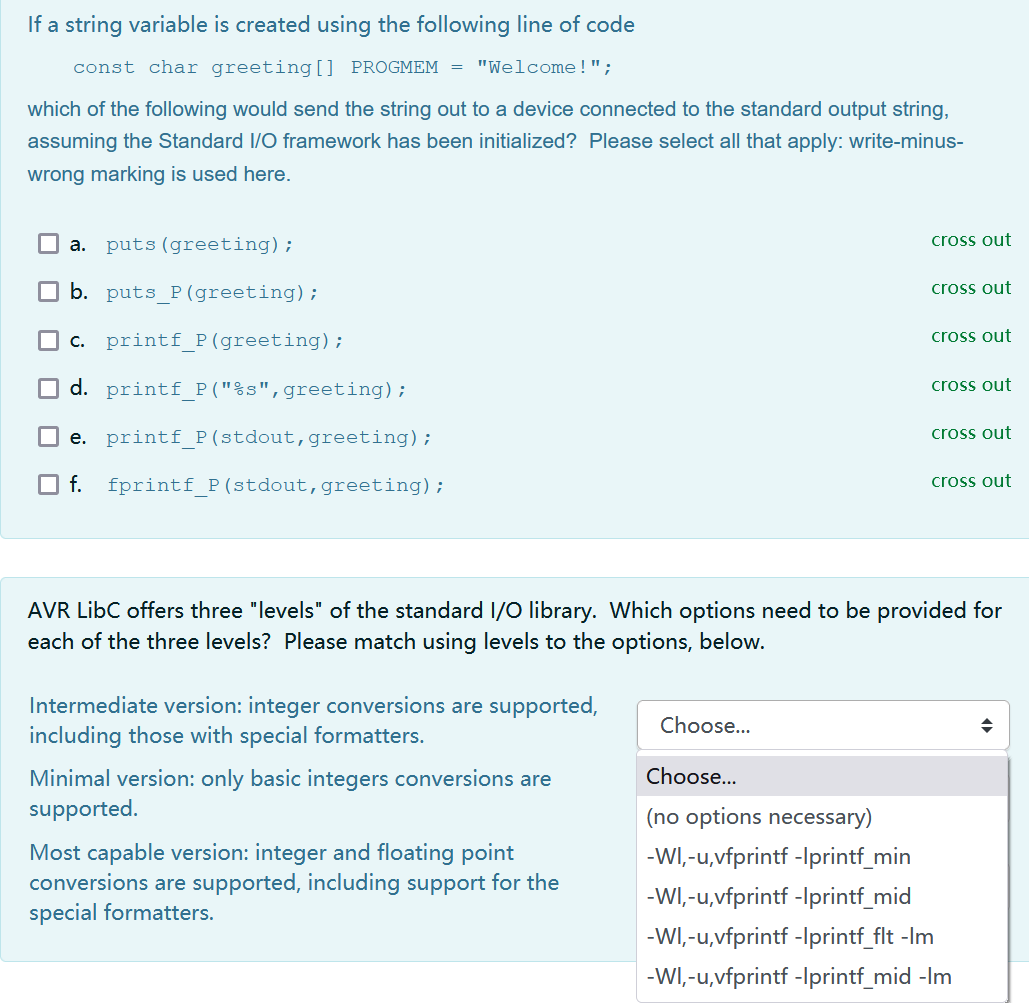Cross out answer f fprintf_P(stdout,greeting)
The image size is (1029, 1003).
point(971,480)
